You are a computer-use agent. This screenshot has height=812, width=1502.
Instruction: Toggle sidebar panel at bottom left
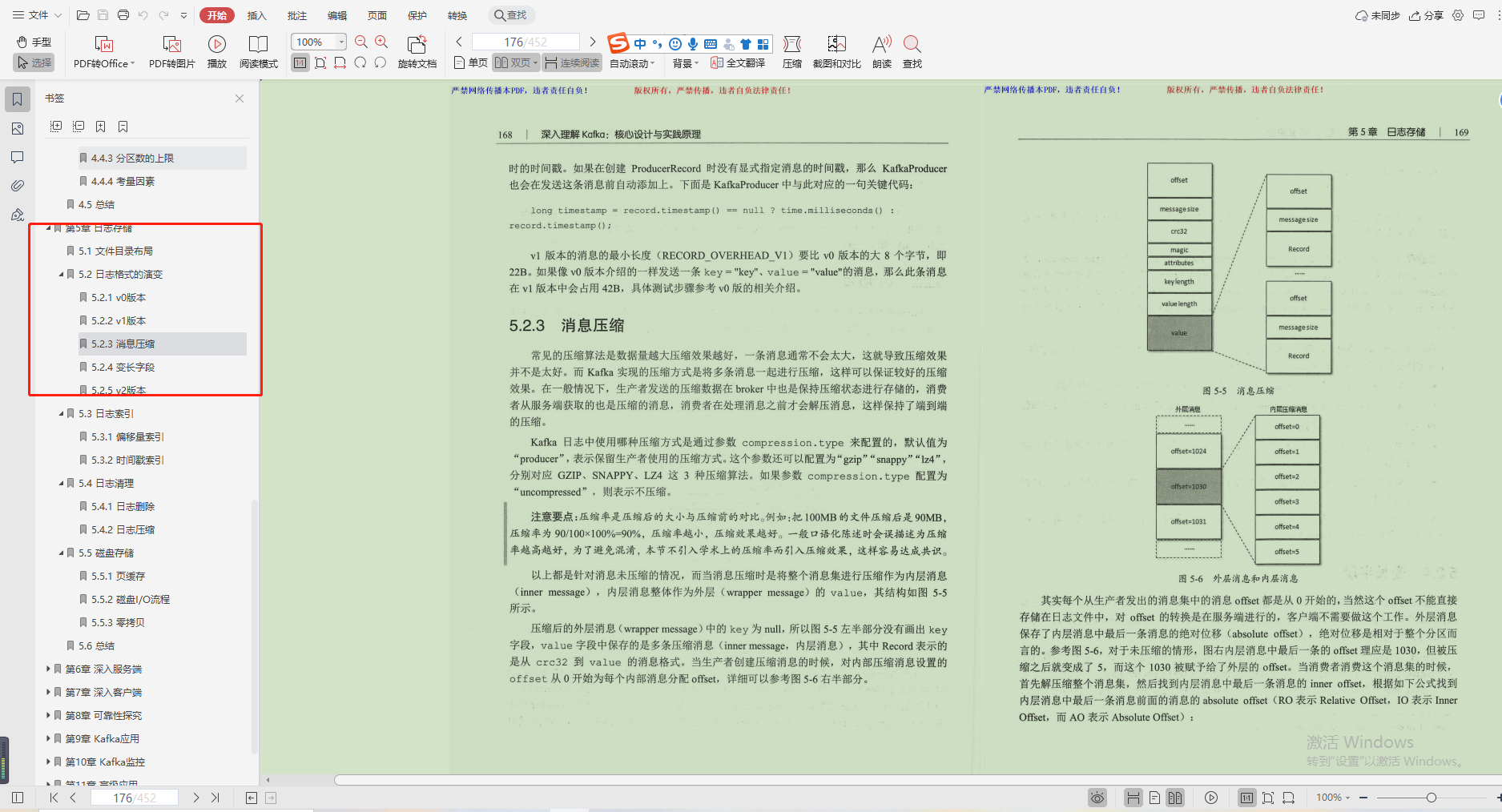[x=18, y=798]
